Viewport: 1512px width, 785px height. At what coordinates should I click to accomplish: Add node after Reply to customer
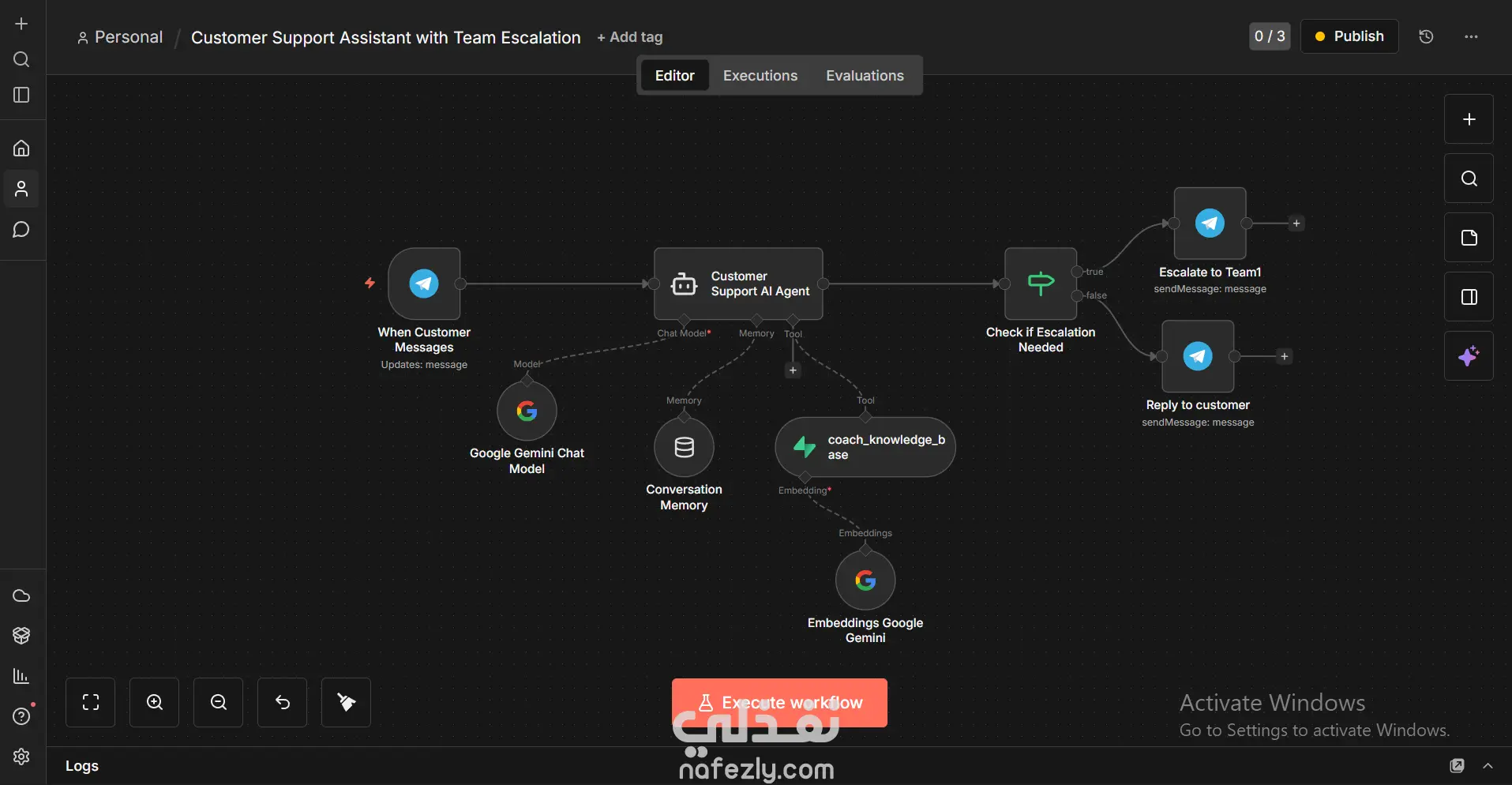(1285, 356)
